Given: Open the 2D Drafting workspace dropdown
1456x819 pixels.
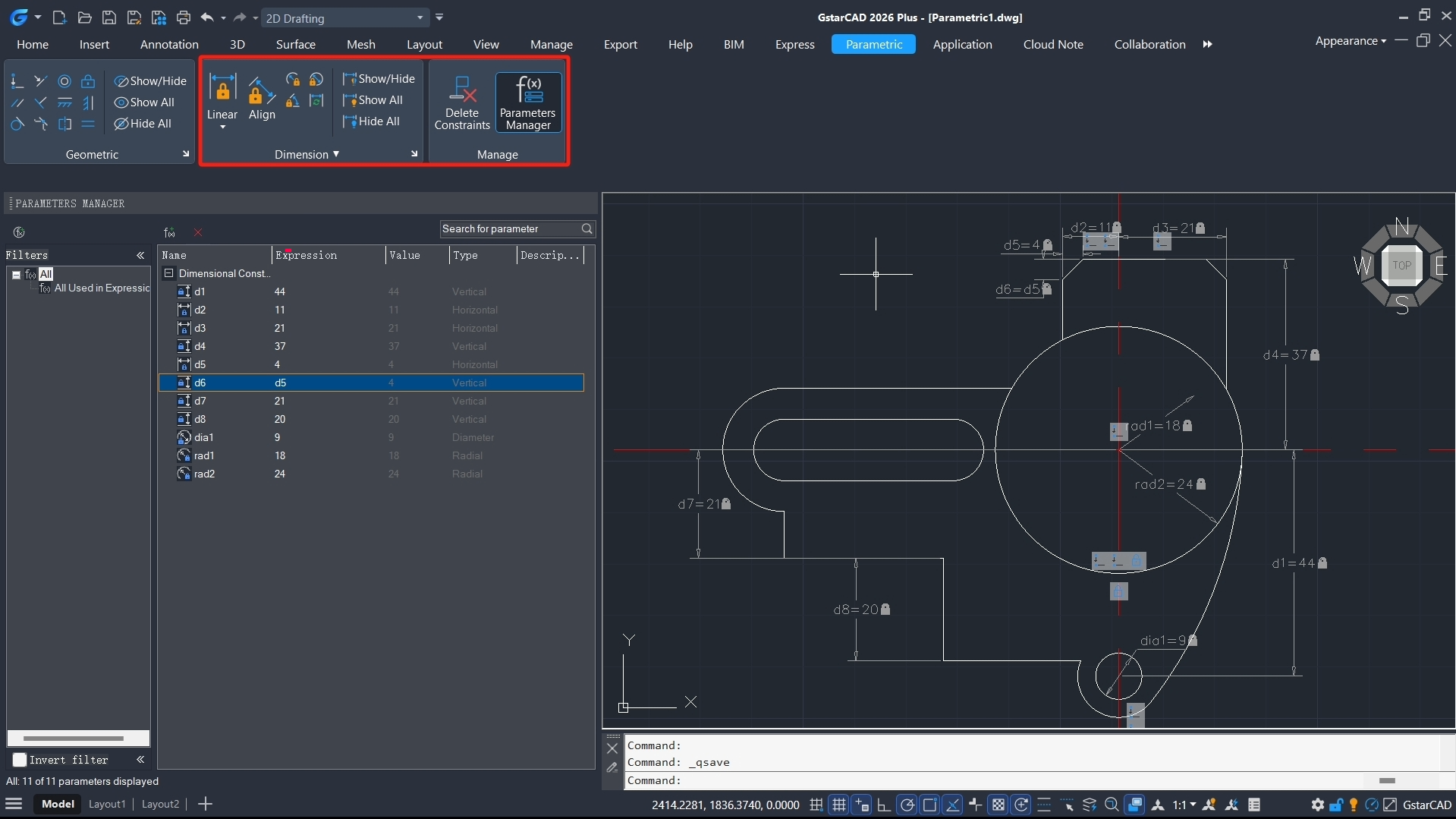Looking at the screenshot, I should [420, 18].
